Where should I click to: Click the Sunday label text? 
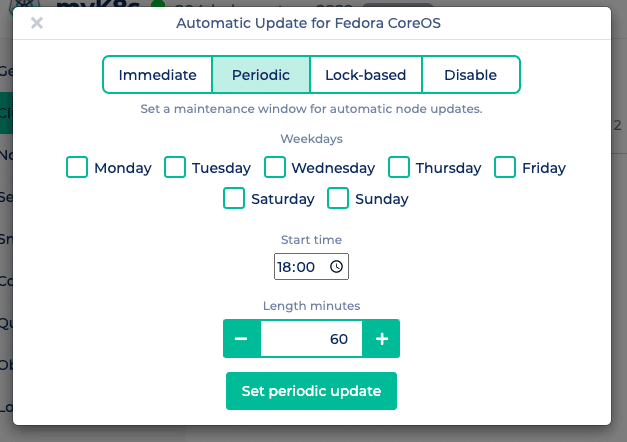(382, 199)
